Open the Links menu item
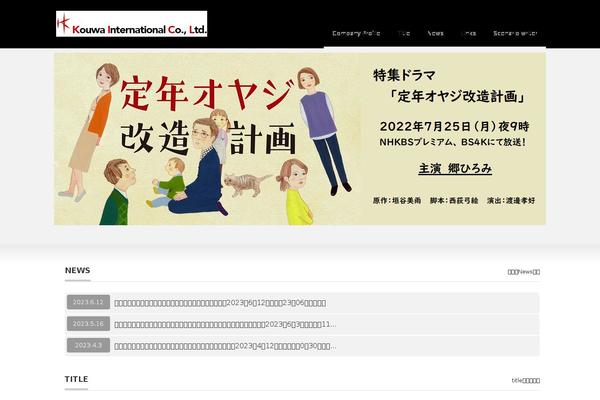The height and width of the screenshot is (400, 600). click(x=468, y=33)
